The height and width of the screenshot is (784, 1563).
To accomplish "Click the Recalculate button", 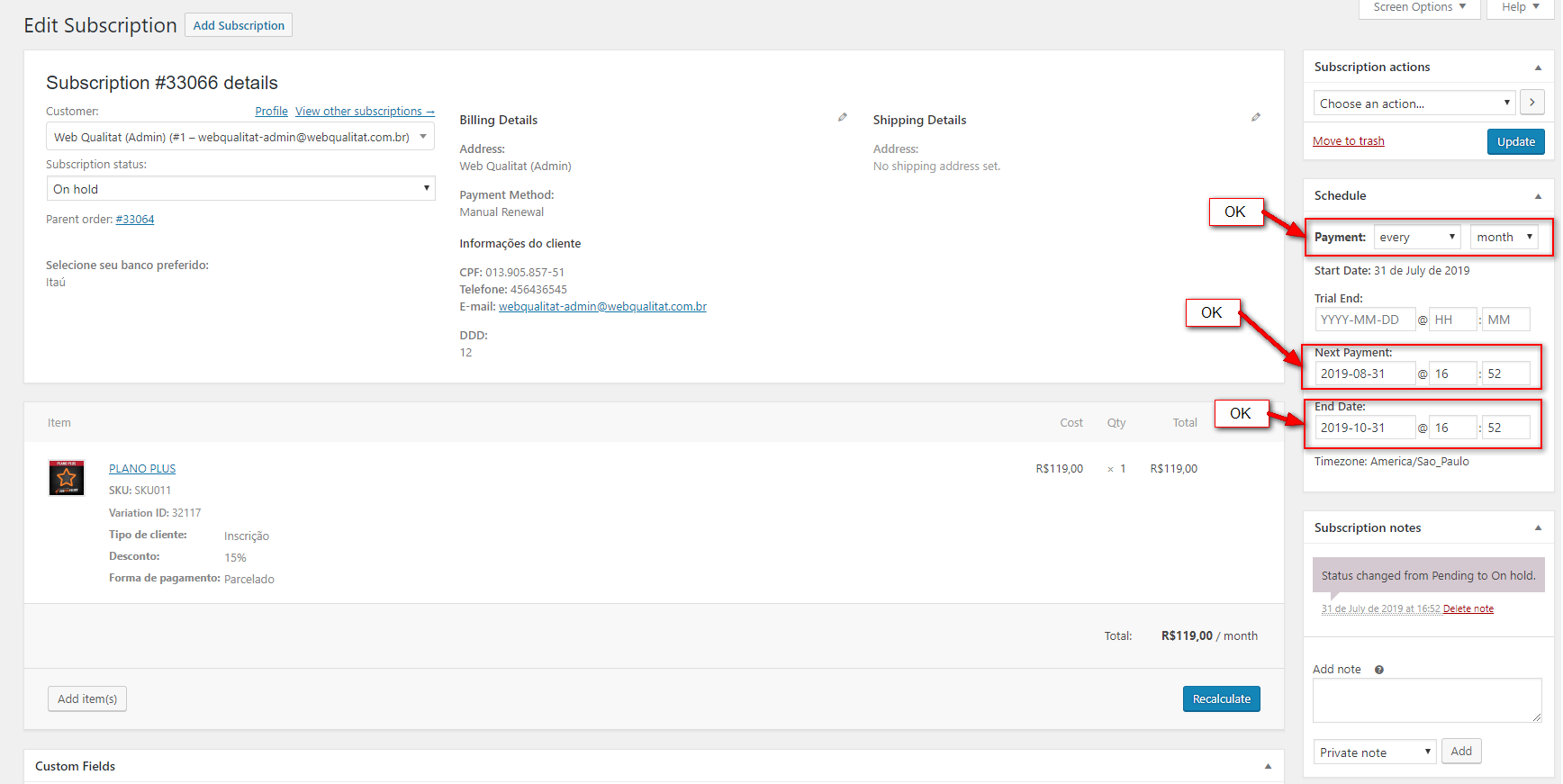I will [x=1221, y=699].
